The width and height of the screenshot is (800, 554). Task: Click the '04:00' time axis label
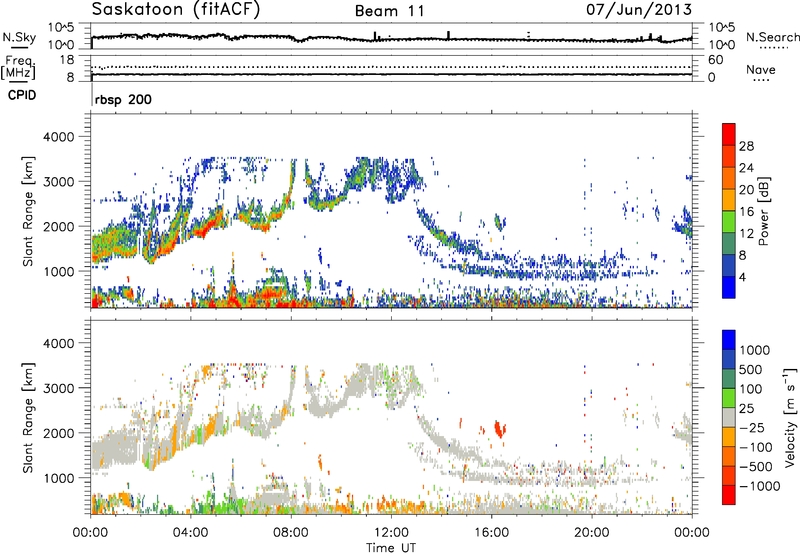pyautogui.click(x=190, y=533)
